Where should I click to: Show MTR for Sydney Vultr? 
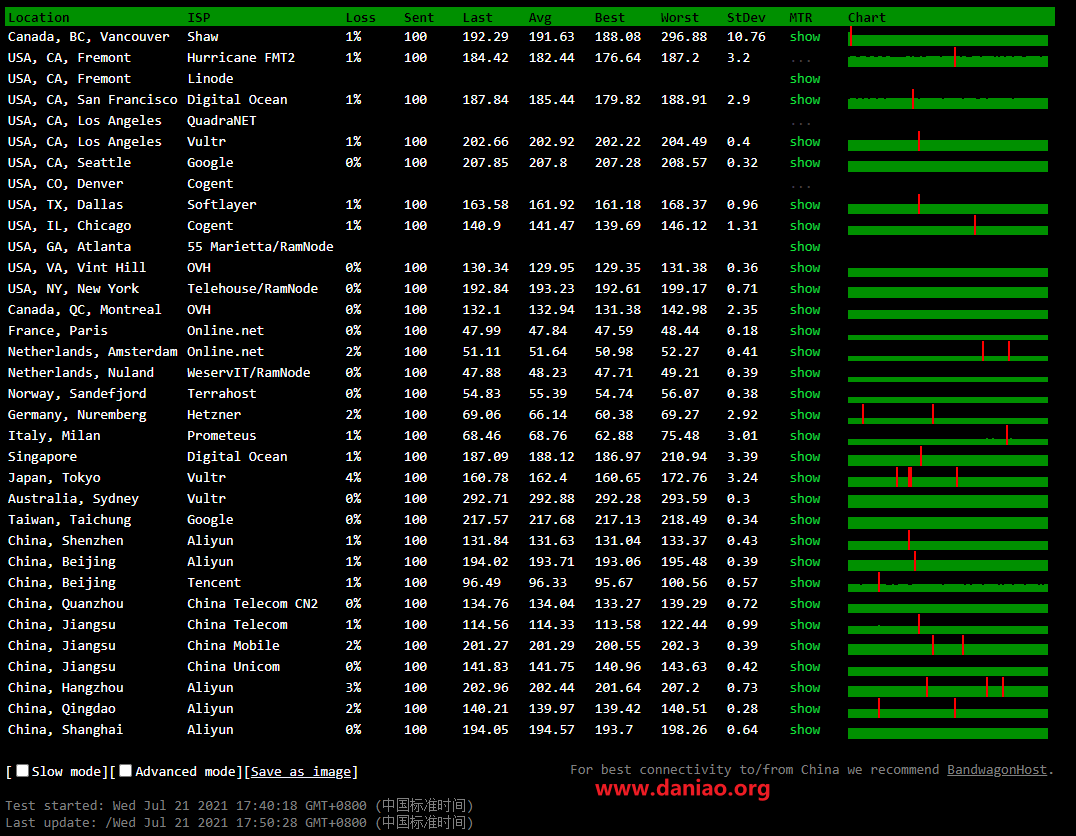coord(805,498)
